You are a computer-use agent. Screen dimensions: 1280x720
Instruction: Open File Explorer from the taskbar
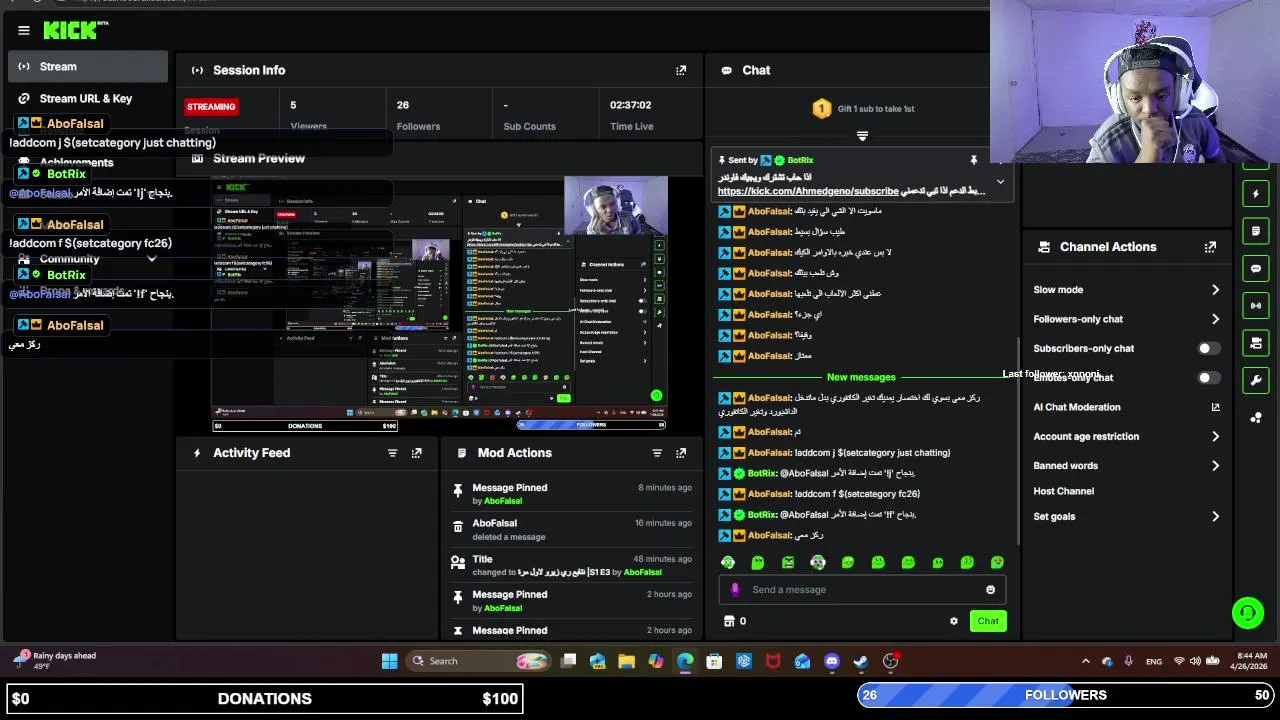point(626,661)
